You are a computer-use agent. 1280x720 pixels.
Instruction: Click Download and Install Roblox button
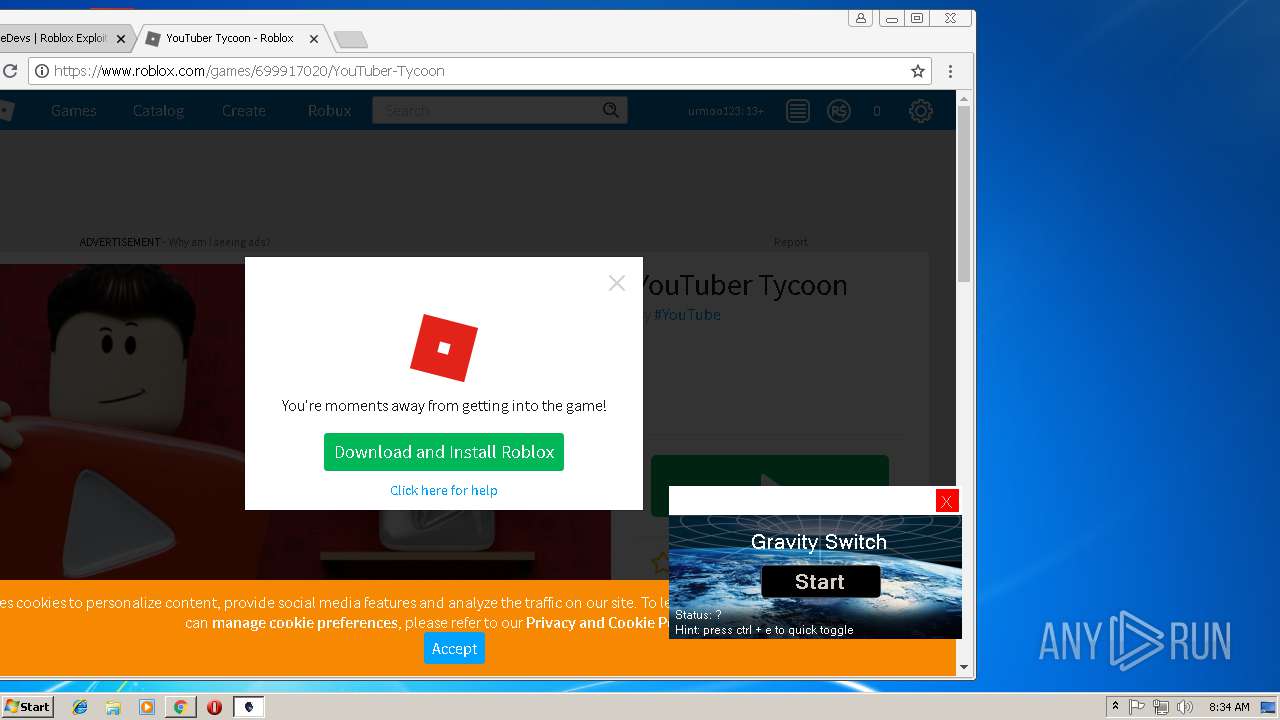pyautogui.click(x=444, y=452)
